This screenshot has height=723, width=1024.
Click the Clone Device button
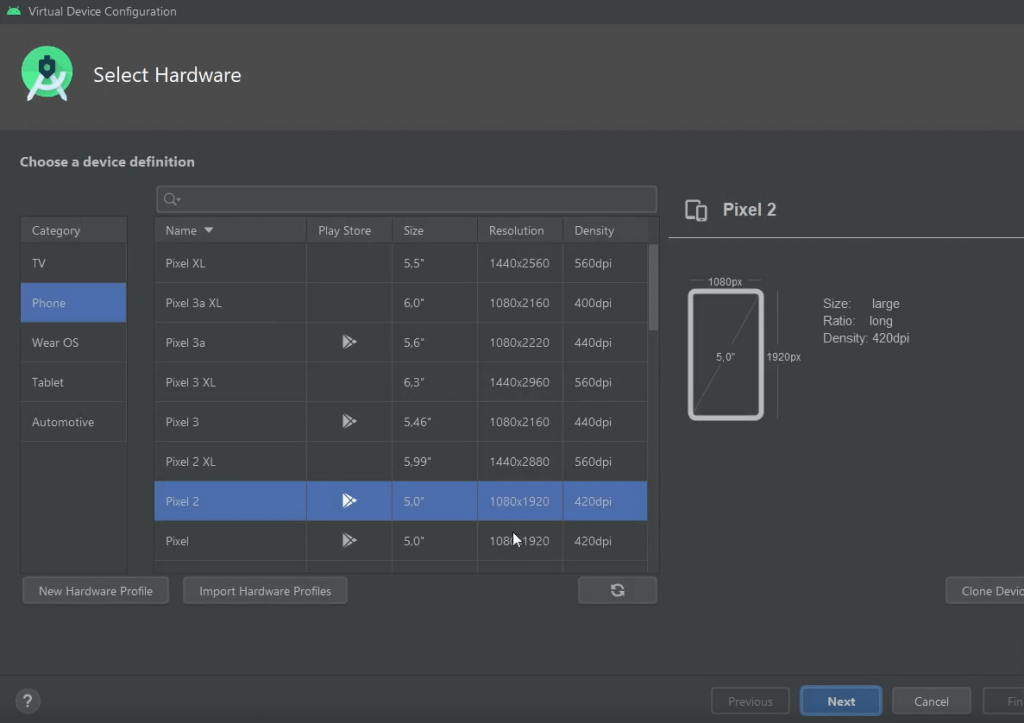(x=985, y=590)
